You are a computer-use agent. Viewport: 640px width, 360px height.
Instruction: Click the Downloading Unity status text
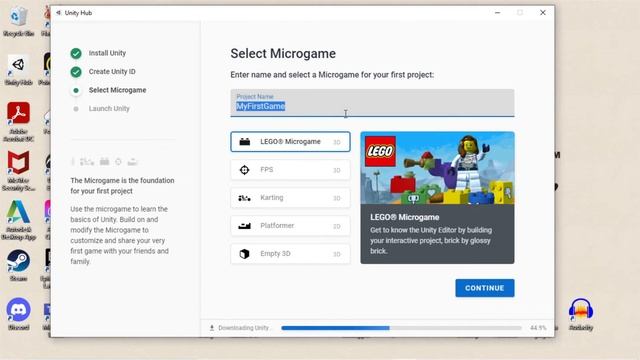(244, 328)
